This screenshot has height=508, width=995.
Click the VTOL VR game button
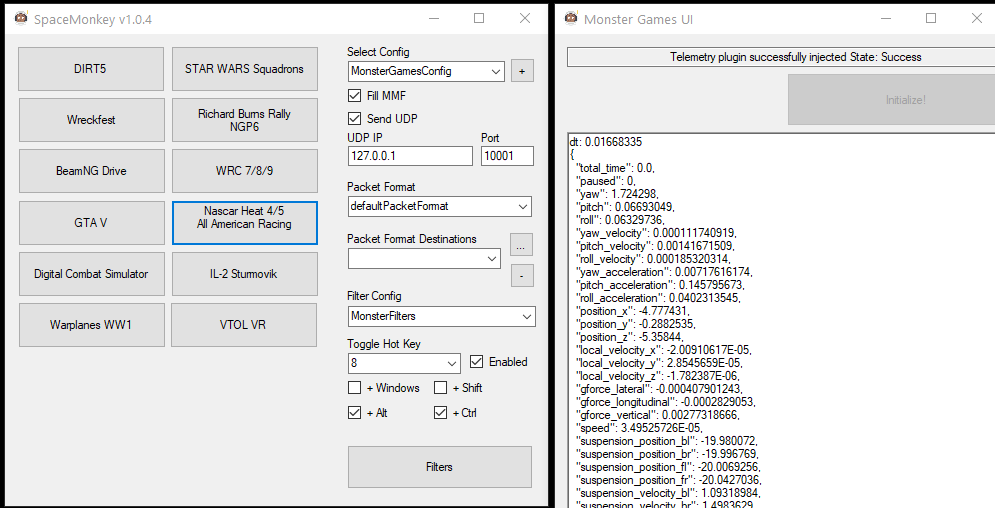click(x=244, y=325)
